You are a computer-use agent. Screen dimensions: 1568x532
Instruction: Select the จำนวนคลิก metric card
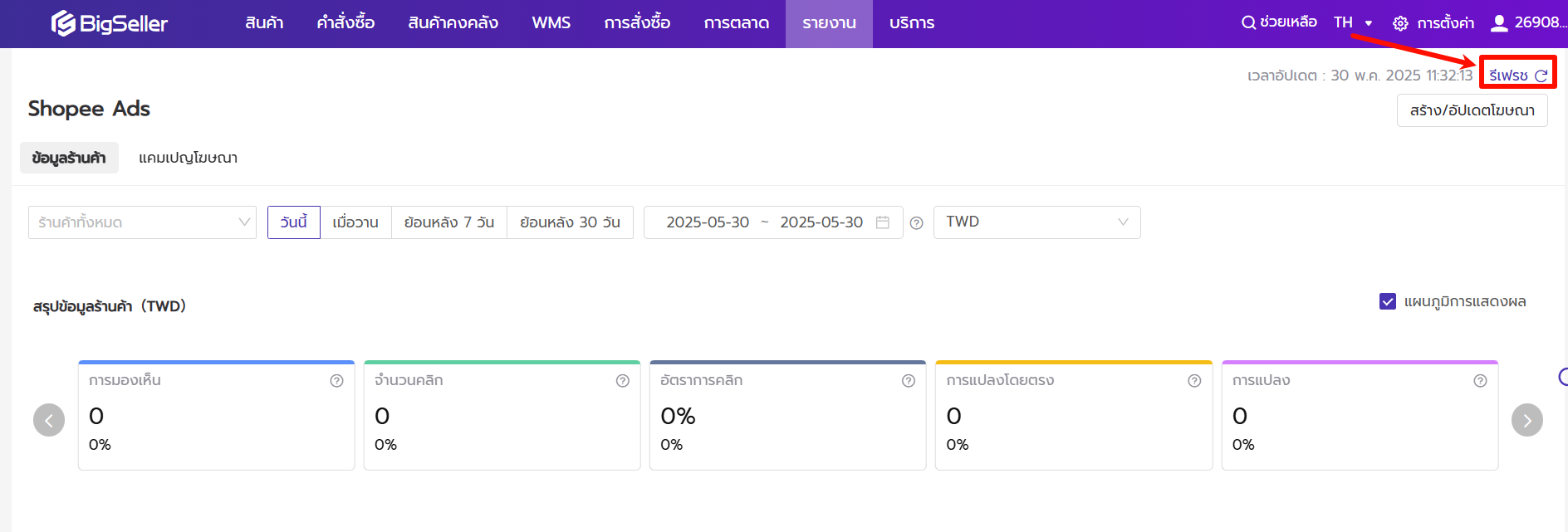point(502,415)
